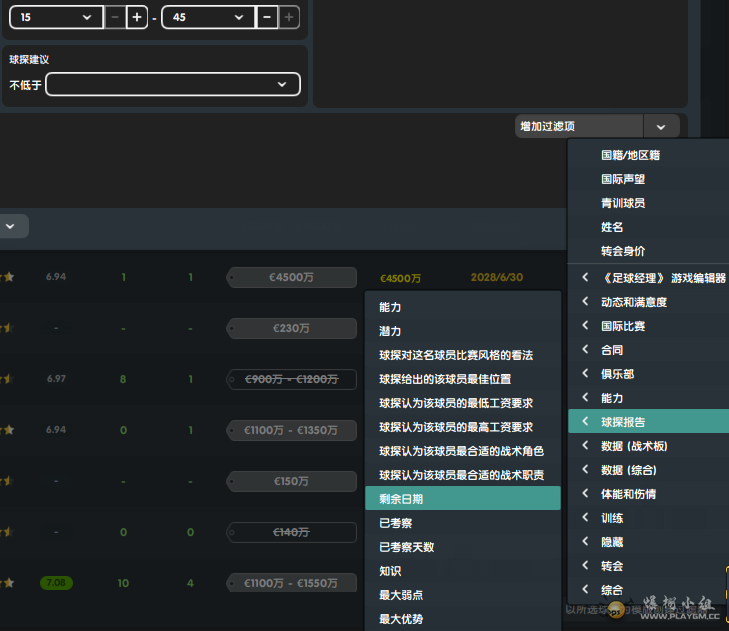
Task: Click the back arrow beside 球探报告
Action: coord(585,422)
